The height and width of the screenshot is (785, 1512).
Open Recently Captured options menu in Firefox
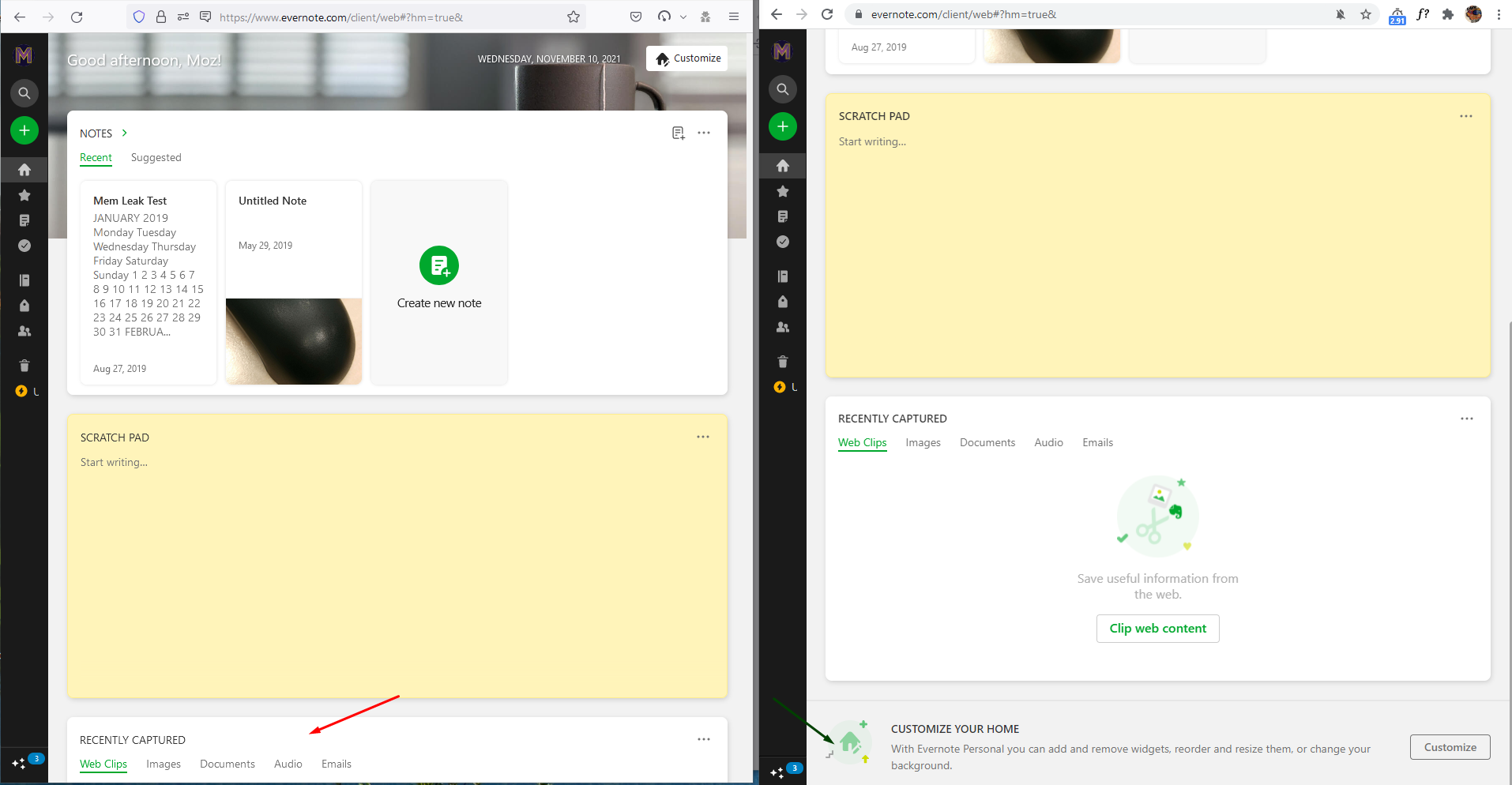coord(704,739)
